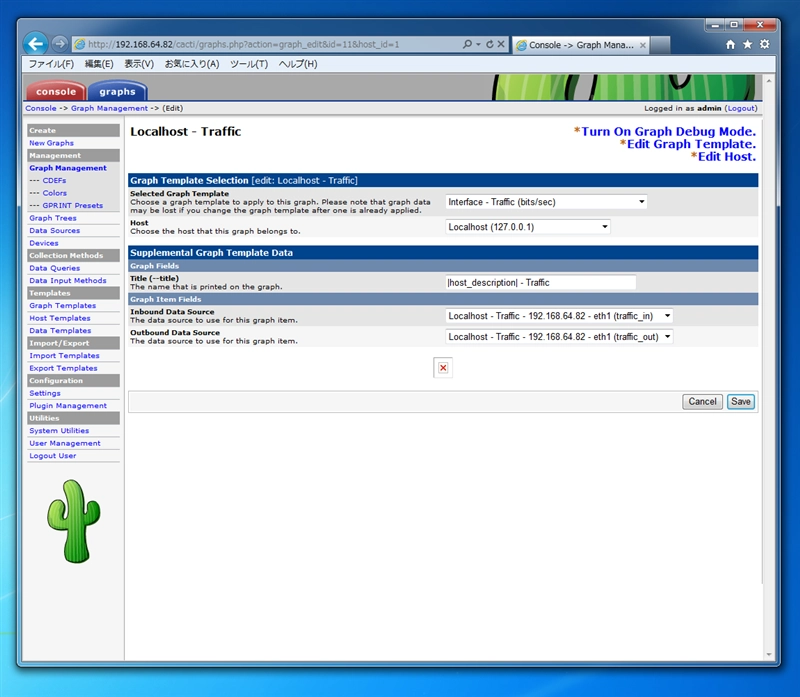Open the 編集(E) menu
This screenshot has width=800, height=697.
99,64
